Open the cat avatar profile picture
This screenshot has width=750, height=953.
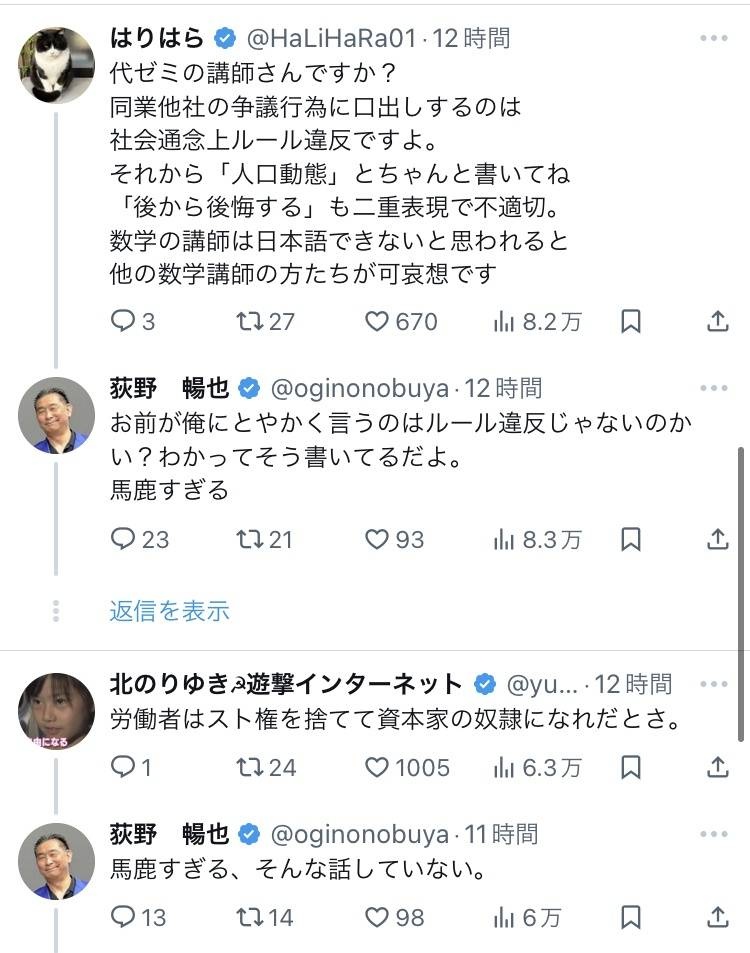(56, 64)
